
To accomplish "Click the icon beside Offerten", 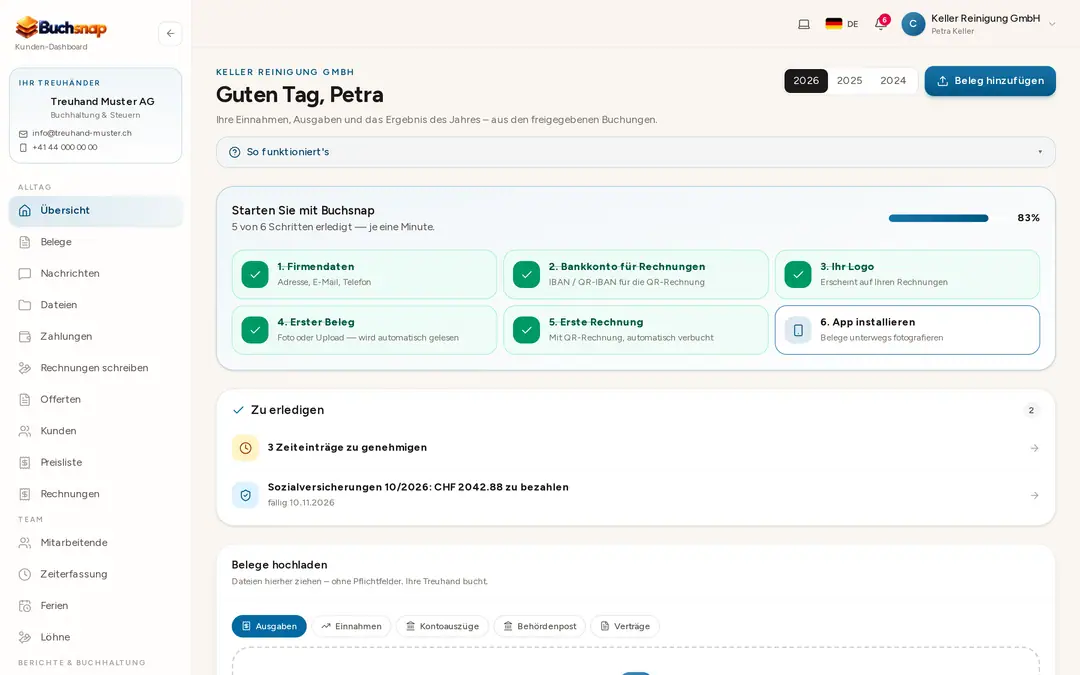I will (x=25, y=399).
